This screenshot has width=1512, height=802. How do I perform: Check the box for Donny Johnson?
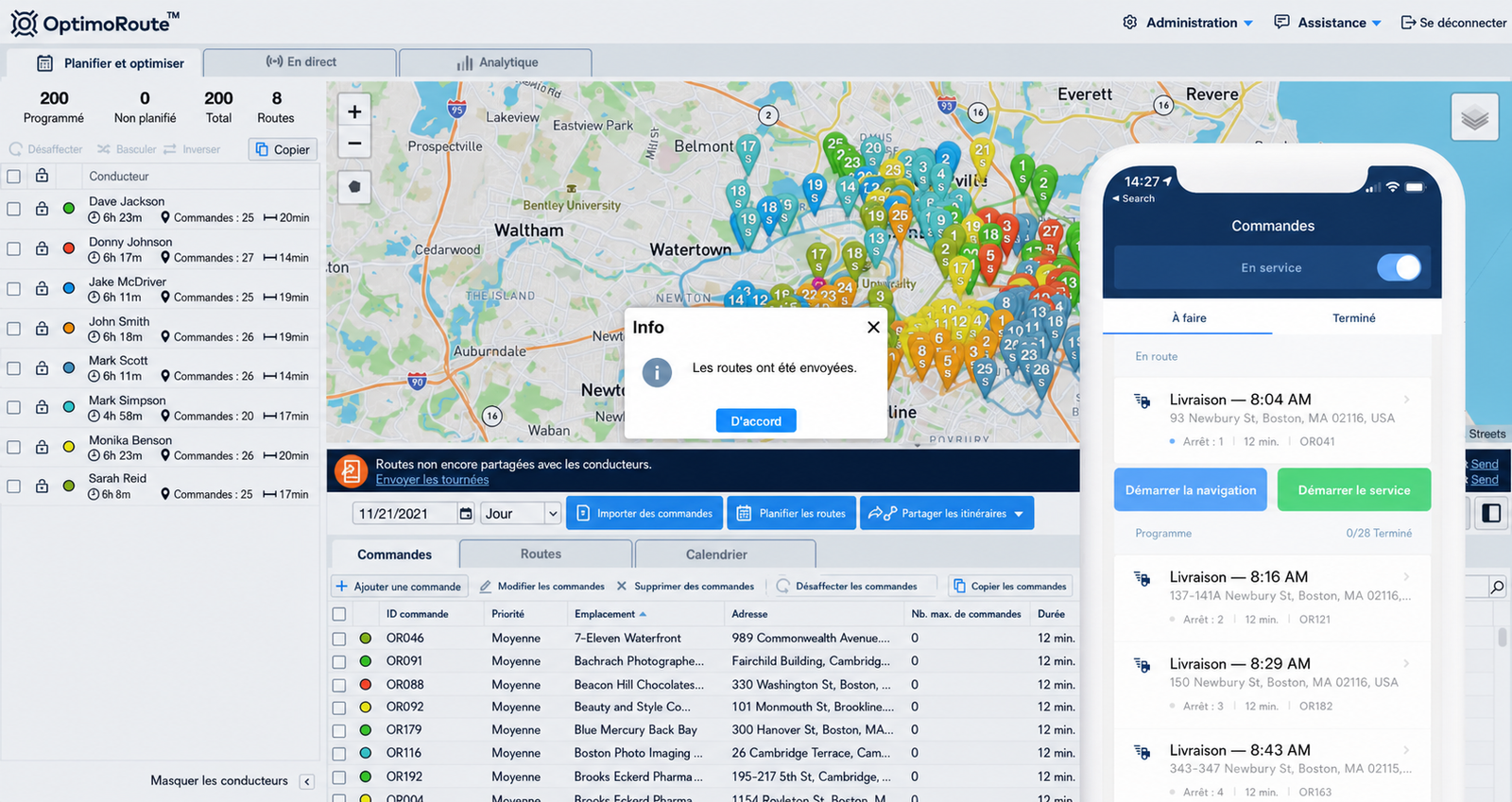(14, 248)
